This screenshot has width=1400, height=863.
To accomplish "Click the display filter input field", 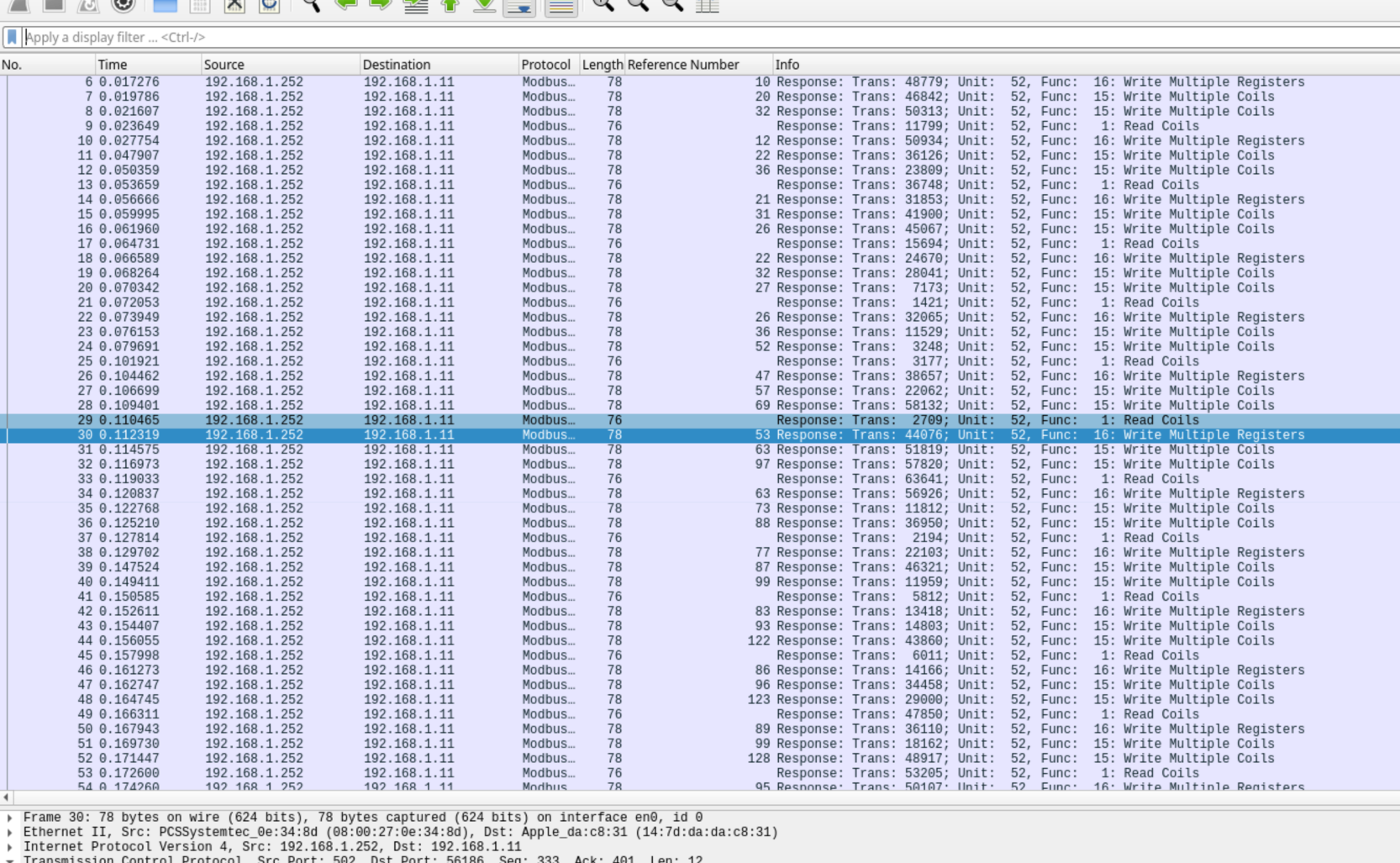I will [x=672, y=37].
